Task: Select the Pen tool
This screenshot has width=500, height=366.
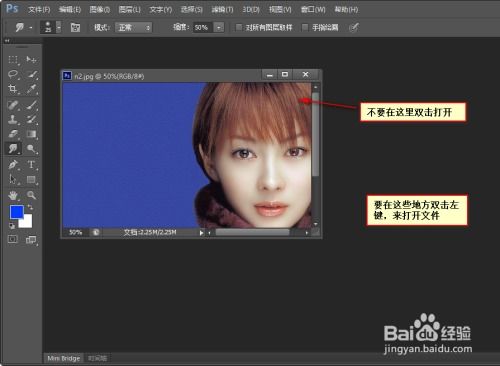Action: pyautogui.click(x=13, y=164)
